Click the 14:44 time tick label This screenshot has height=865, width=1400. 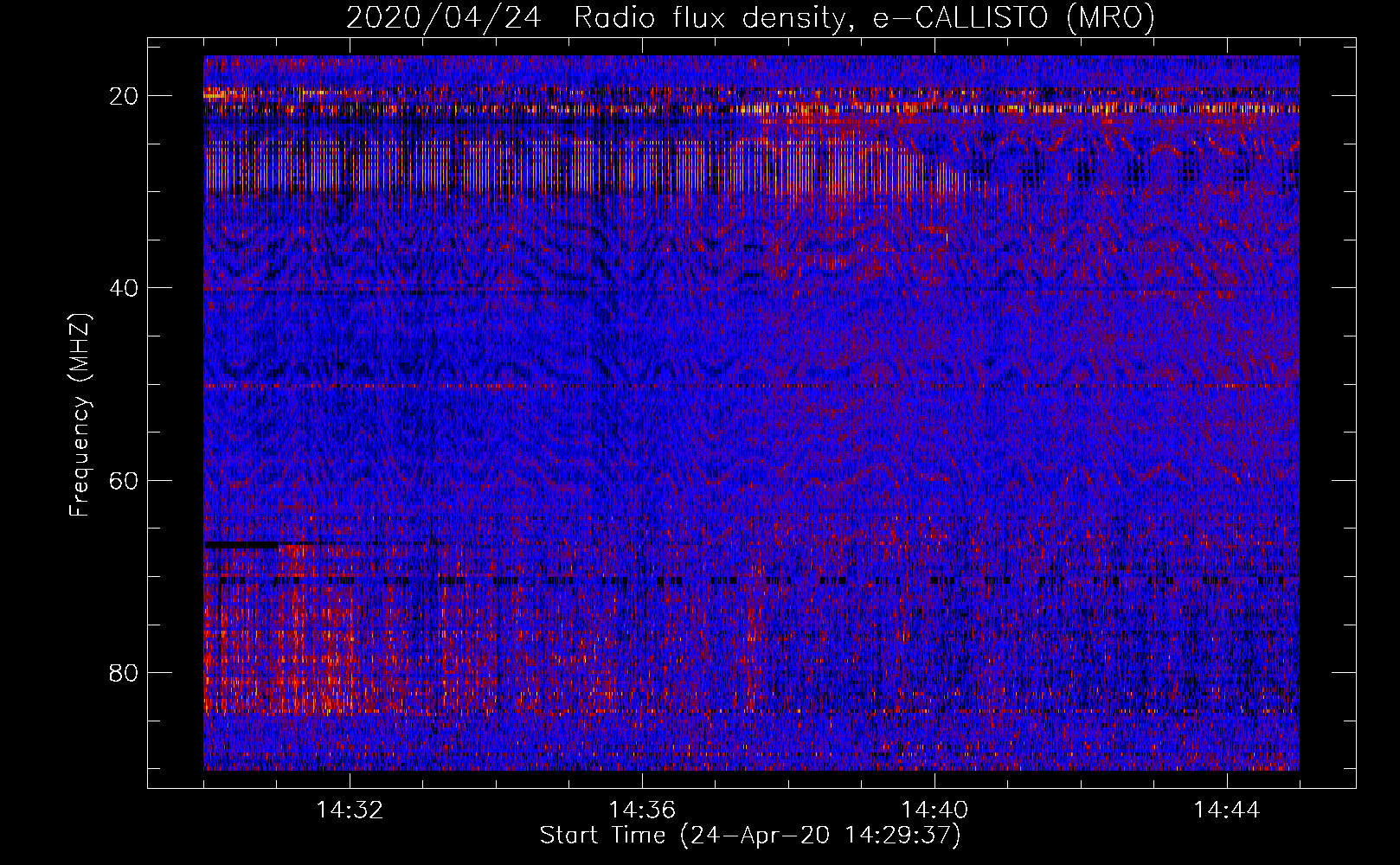[x=1227, y=811]
